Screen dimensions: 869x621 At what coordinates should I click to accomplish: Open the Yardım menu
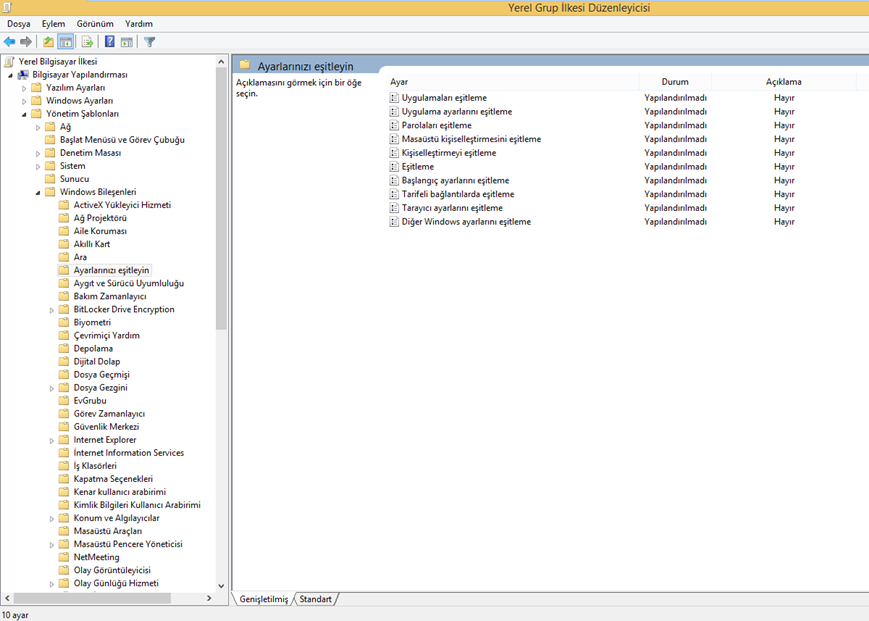click(139, 24)
